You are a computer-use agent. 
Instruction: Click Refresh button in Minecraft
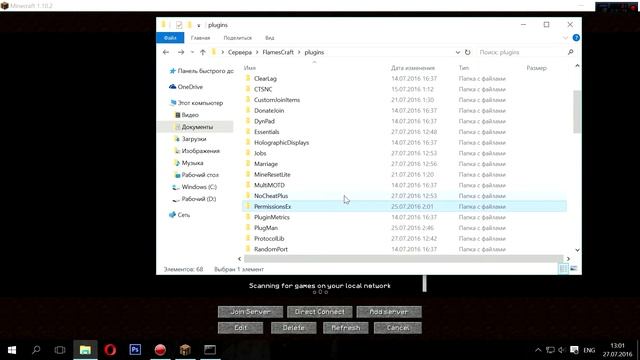point(346,328)
